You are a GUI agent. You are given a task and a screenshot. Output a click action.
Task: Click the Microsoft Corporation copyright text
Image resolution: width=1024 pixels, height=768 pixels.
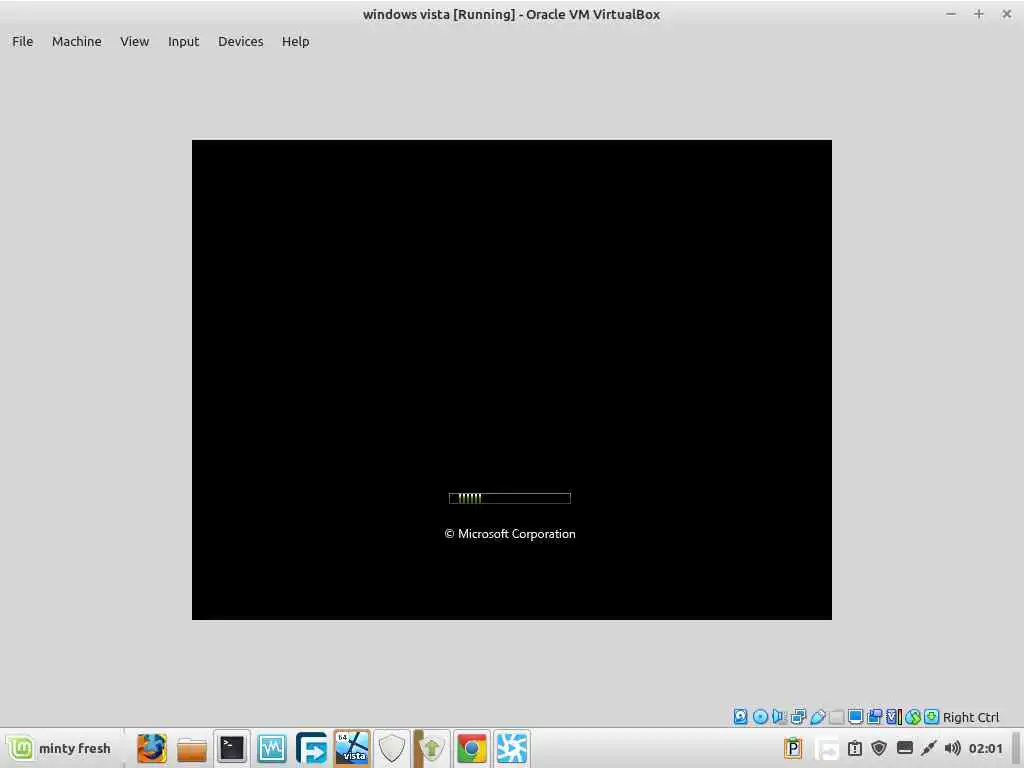pyautogui.click(x=510, y=534)
